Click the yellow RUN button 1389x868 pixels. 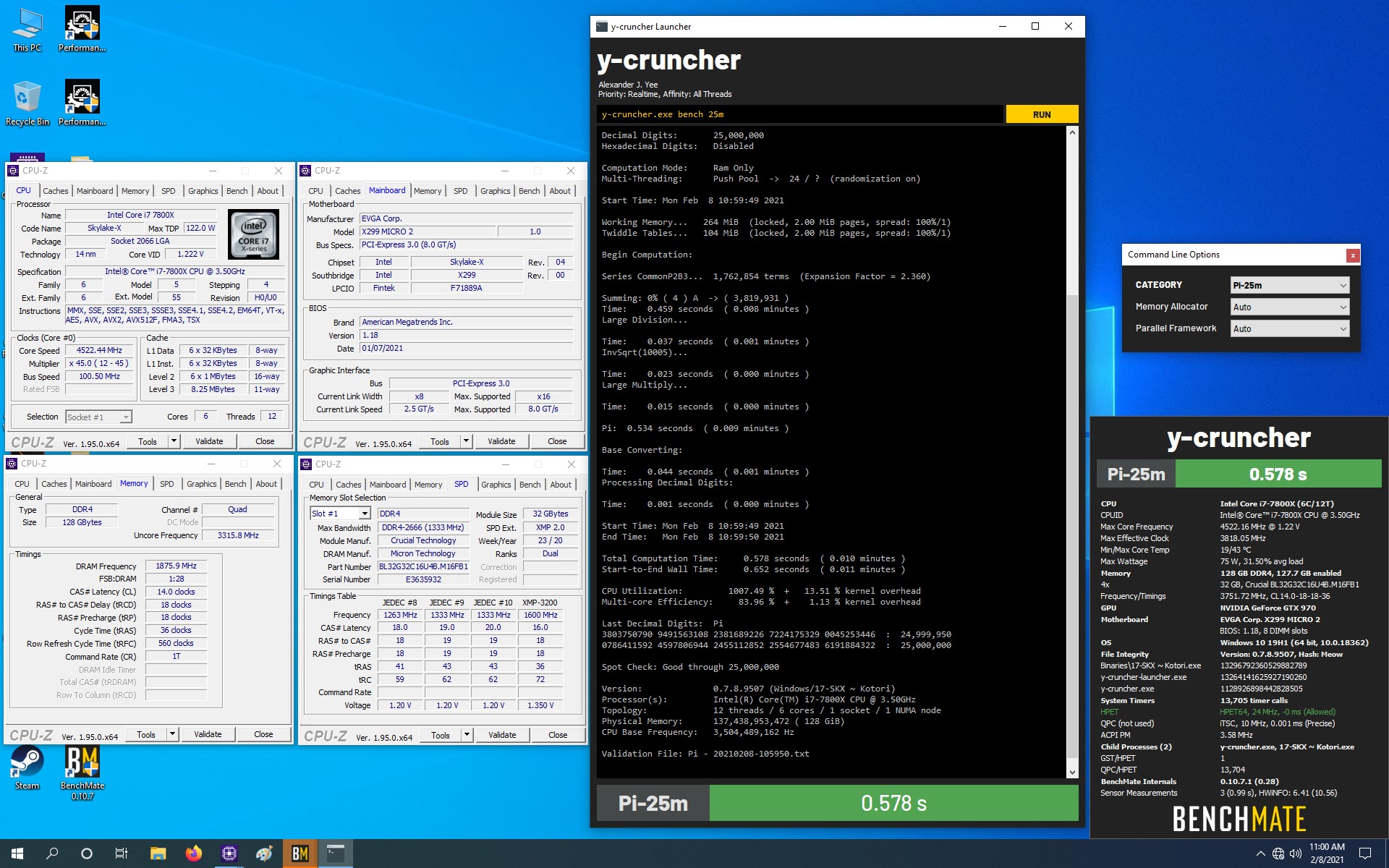1042,114
